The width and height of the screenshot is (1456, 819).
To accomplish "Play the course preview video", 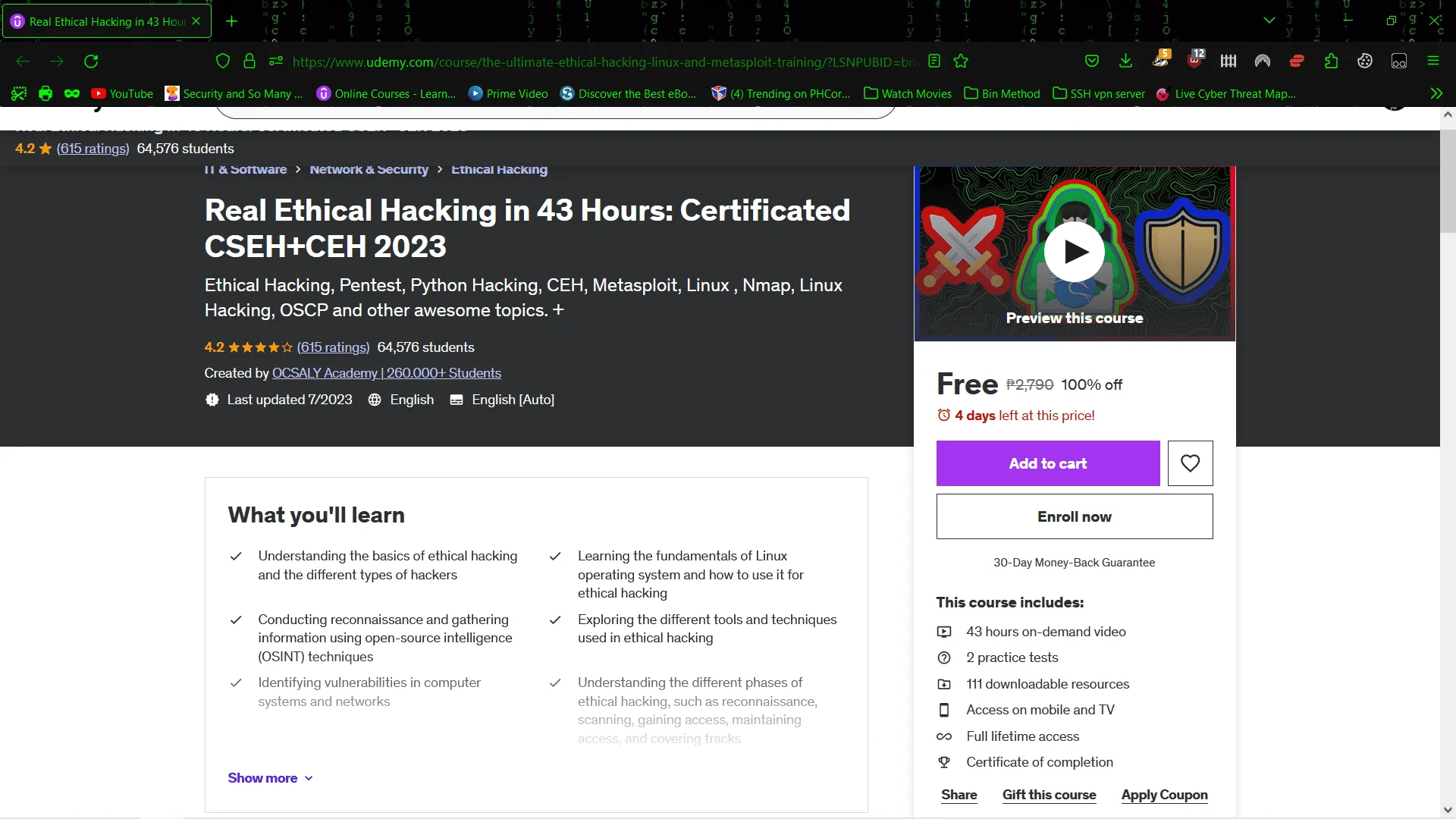I will click(x=1075, y=252).
